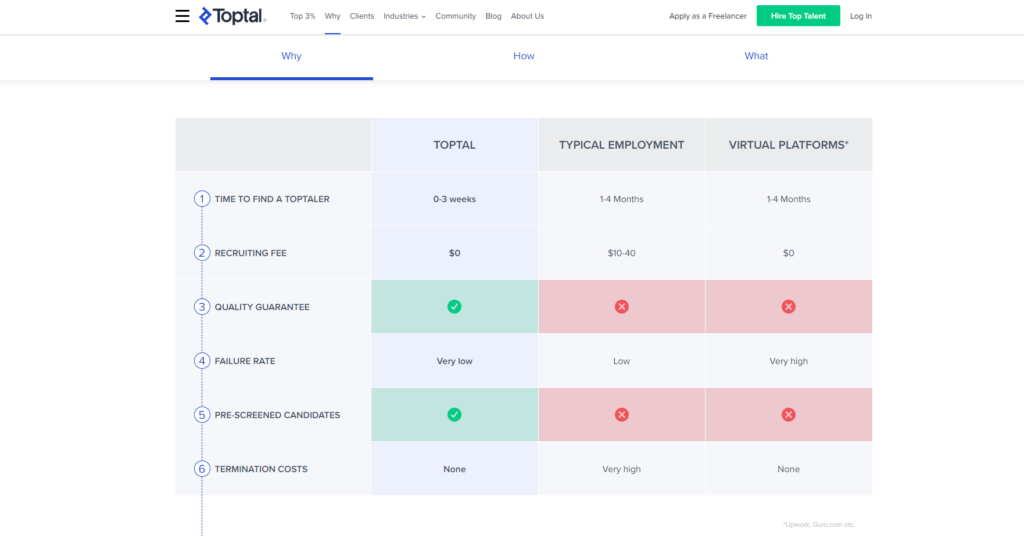
Task: Click the Toptal logo
Action: pos(232,16)
